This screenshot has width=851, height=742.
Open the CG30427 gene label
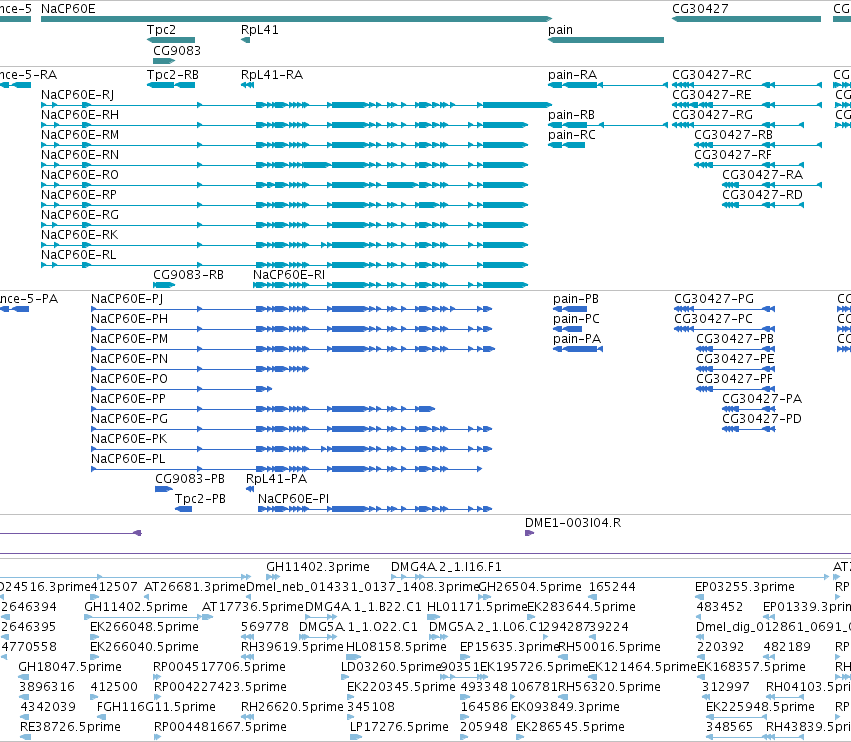pos(700,9)
